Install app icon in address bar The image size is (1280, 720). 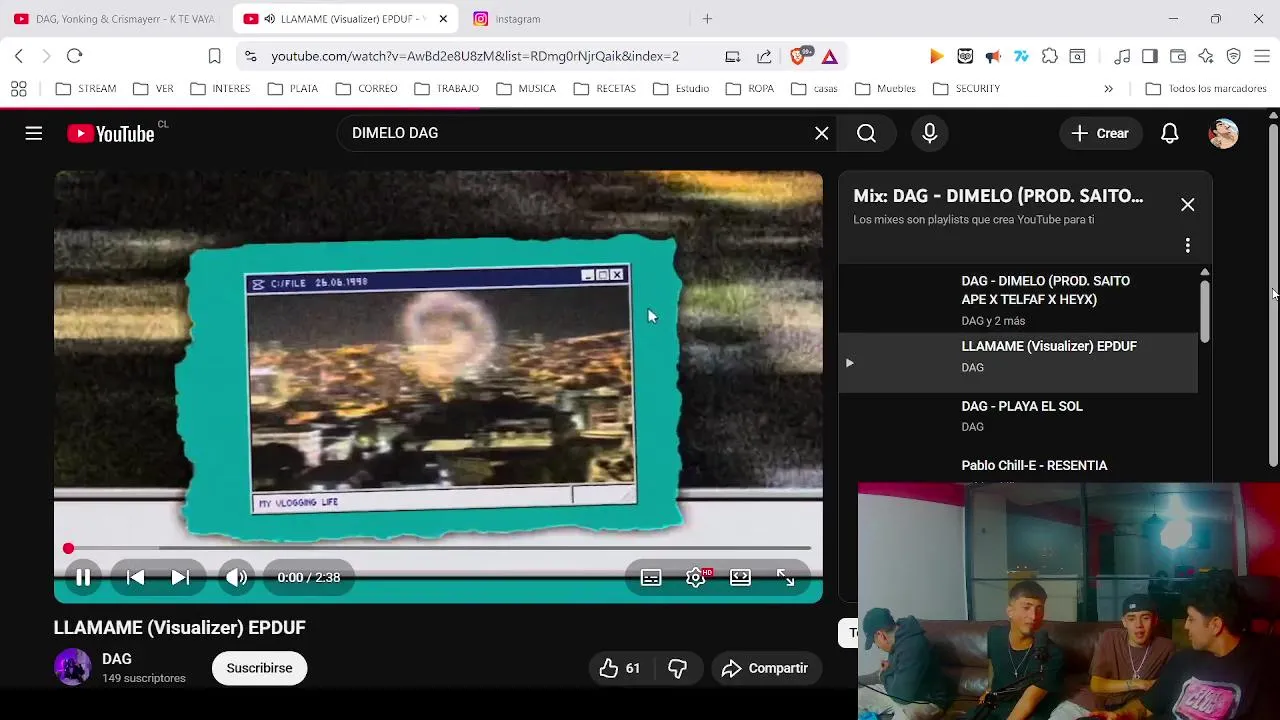733,56
